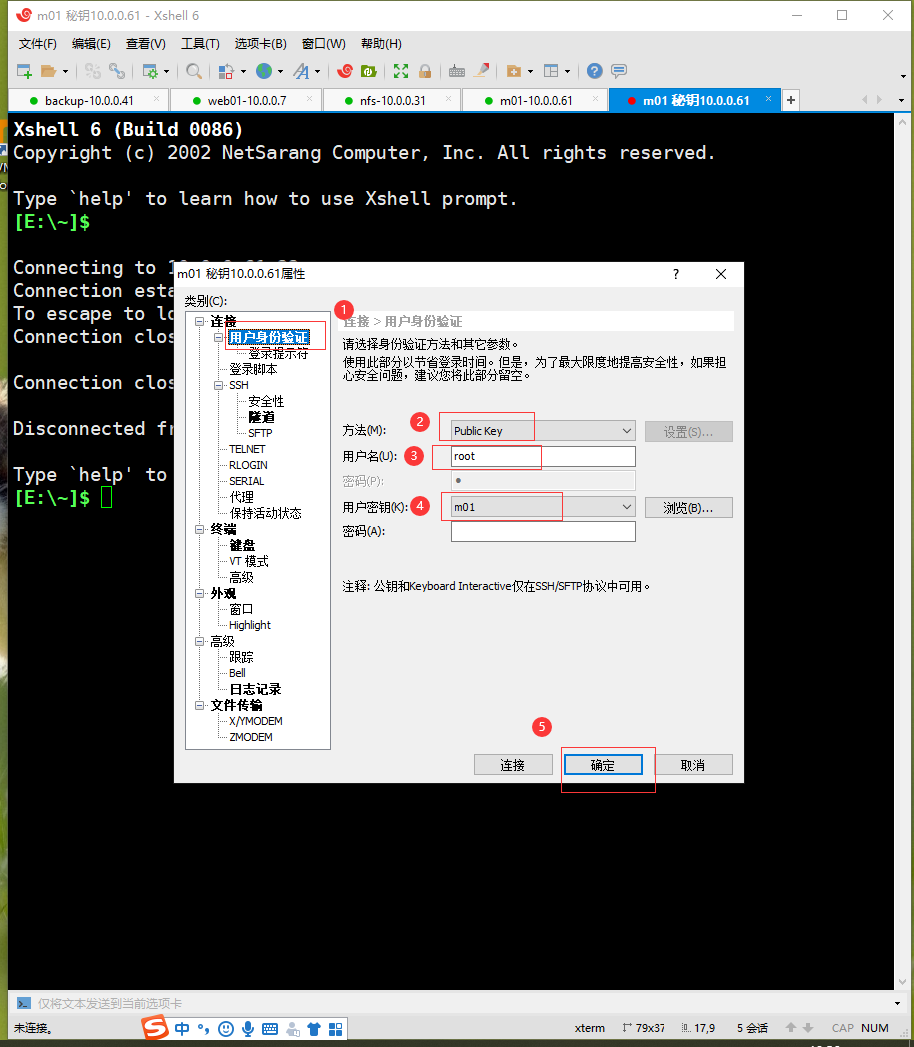The image size is (914, 1047).
Task: Click the 浏览(B)... button
Action: tap(688, 507)
